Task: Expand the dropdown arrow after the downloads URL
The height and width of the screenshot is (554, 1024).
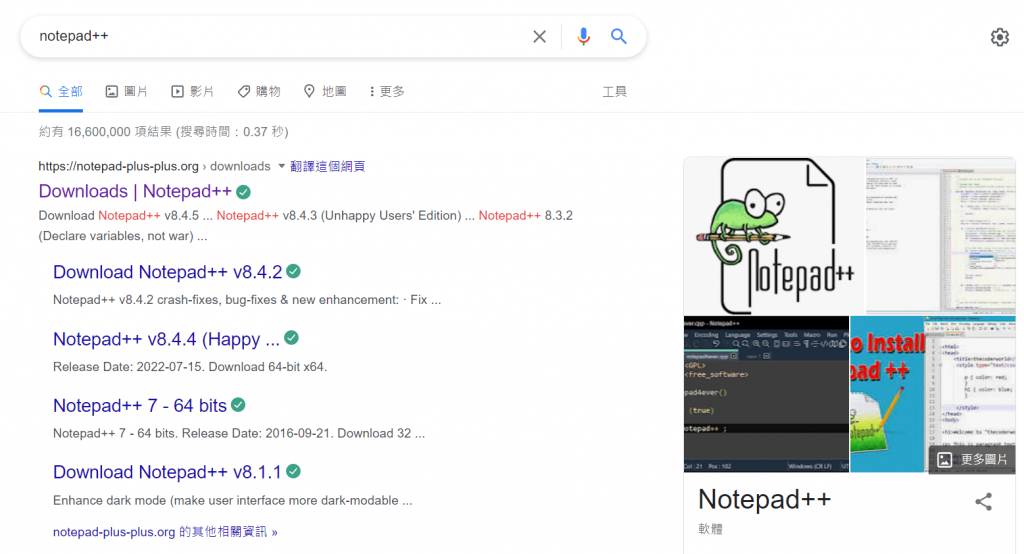Action: point(281,166)
